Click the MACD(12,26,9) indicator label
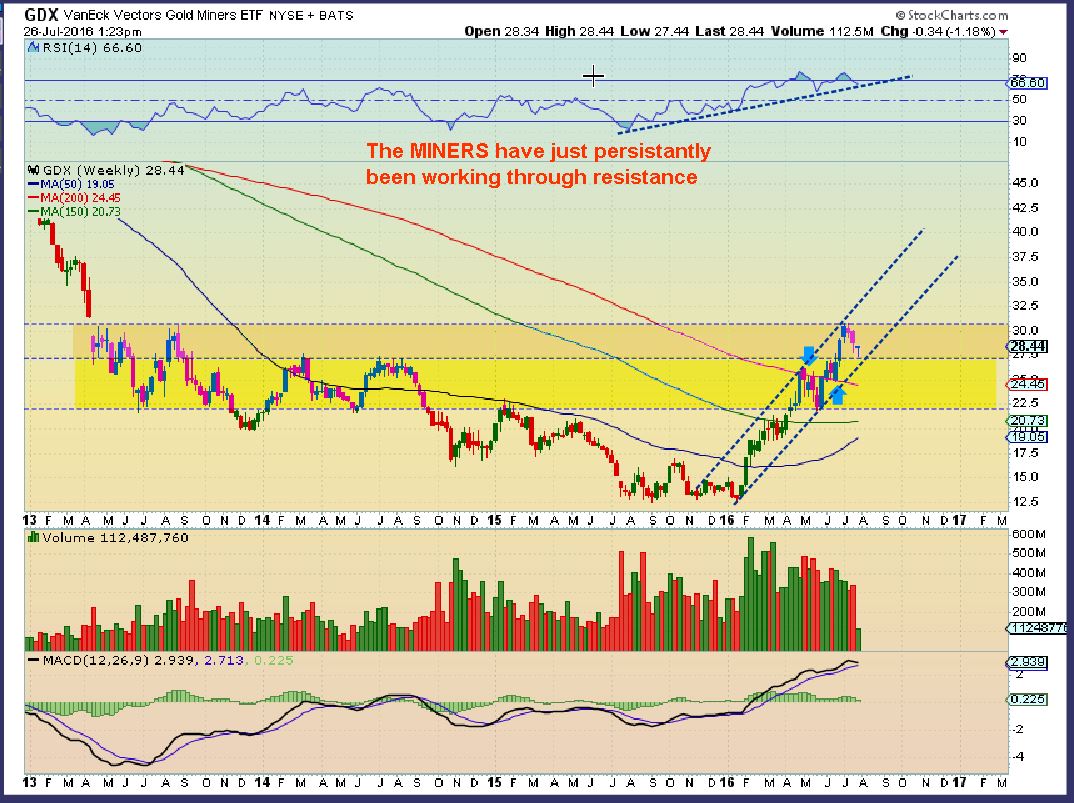Viewport: 1074px width, 803px height. (95, 660)
